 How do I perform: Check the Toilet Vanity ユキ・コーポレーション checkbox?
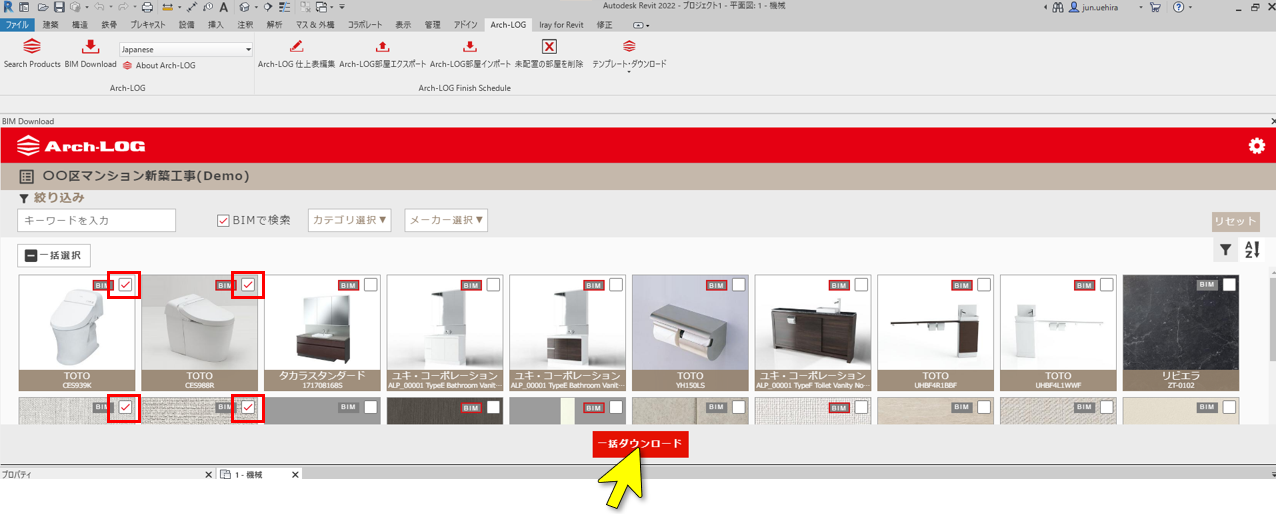pos(861,285)
